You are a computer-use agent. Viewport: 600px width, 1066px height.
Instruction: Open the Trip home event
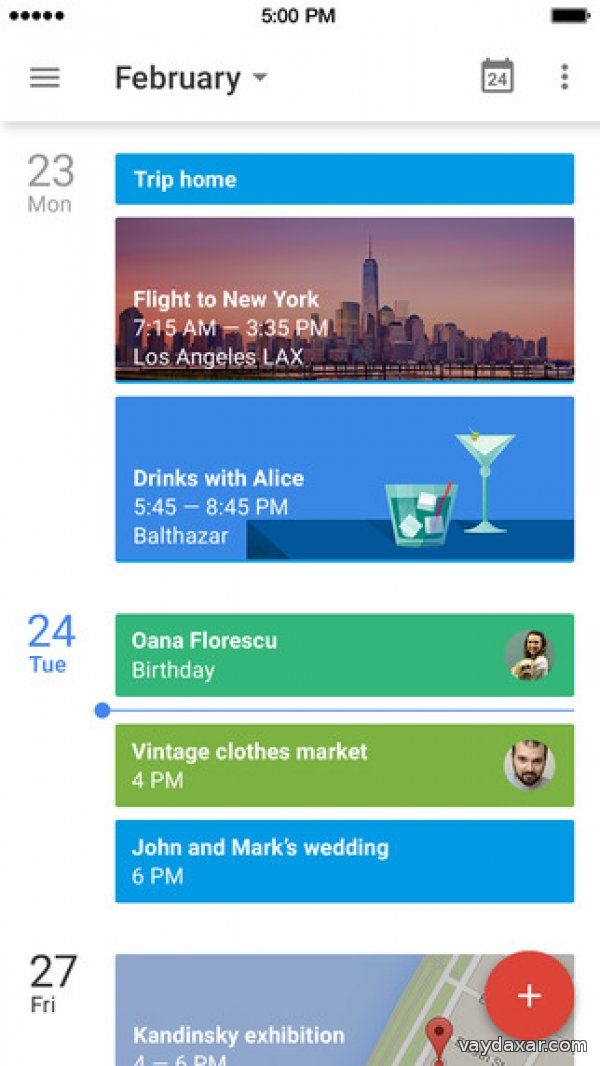click(x=344, y=179)
